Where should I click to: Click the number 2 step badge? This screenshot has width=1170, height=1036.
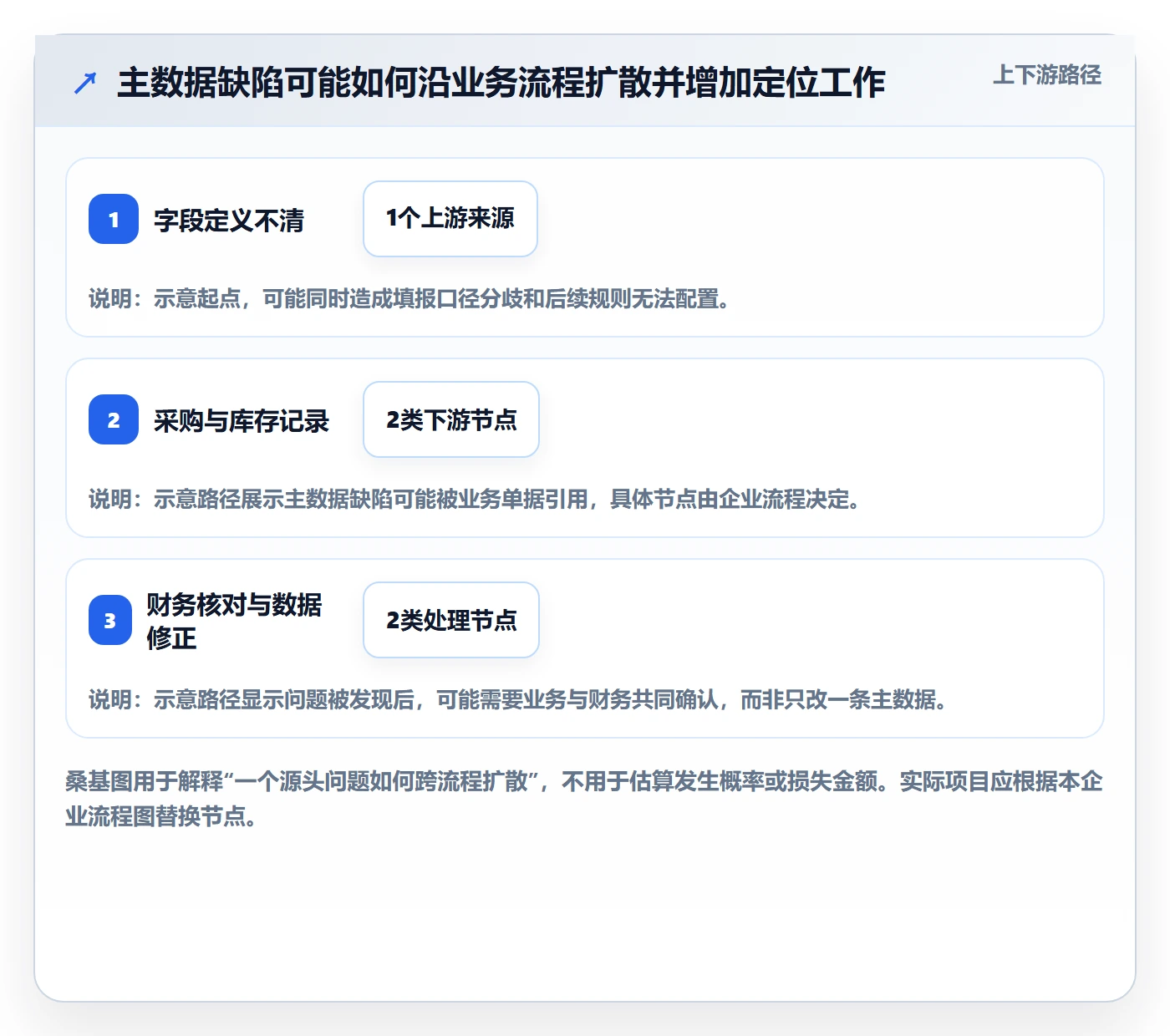click(x=114, y=419)
